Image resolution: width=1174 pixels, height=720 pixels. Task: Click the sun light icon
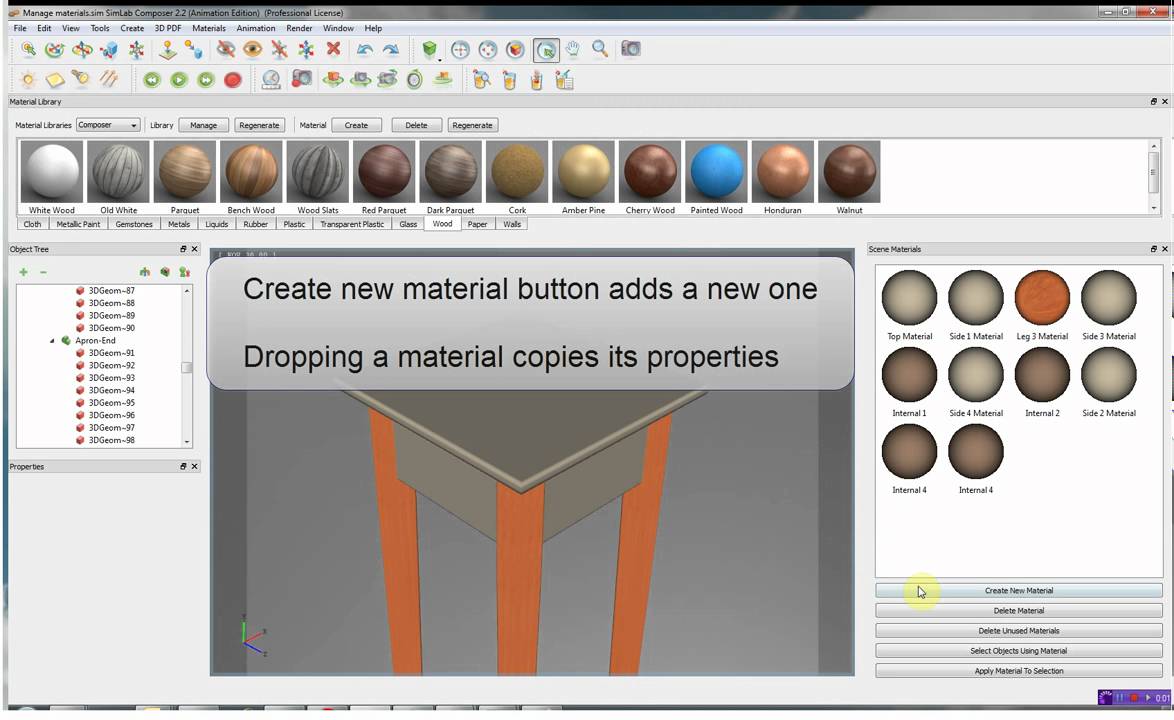pos(28,79)
